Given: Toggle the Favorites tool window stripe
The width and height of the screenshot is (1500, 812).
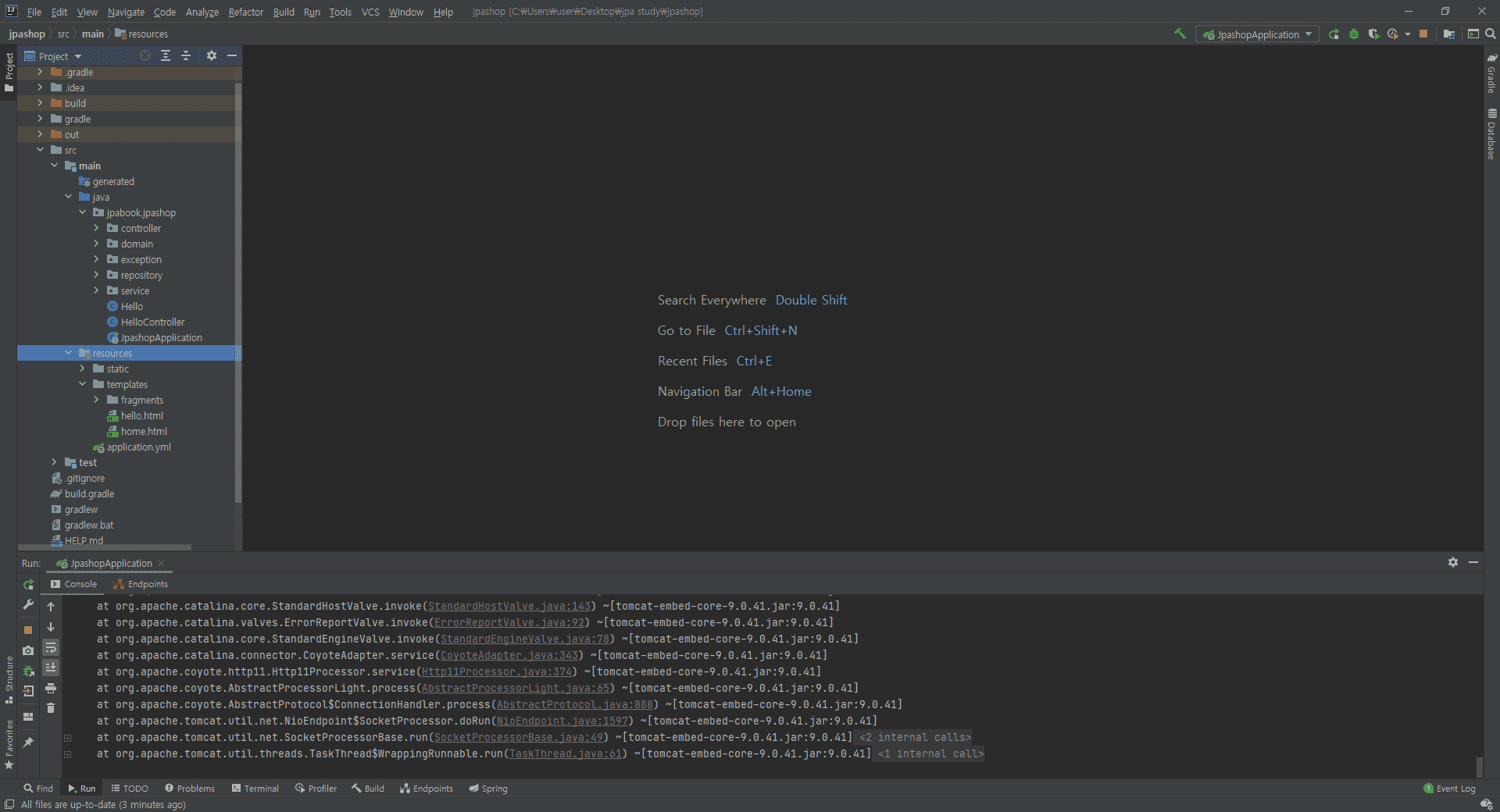Looking at the screenshot, I should coord(9,744).
